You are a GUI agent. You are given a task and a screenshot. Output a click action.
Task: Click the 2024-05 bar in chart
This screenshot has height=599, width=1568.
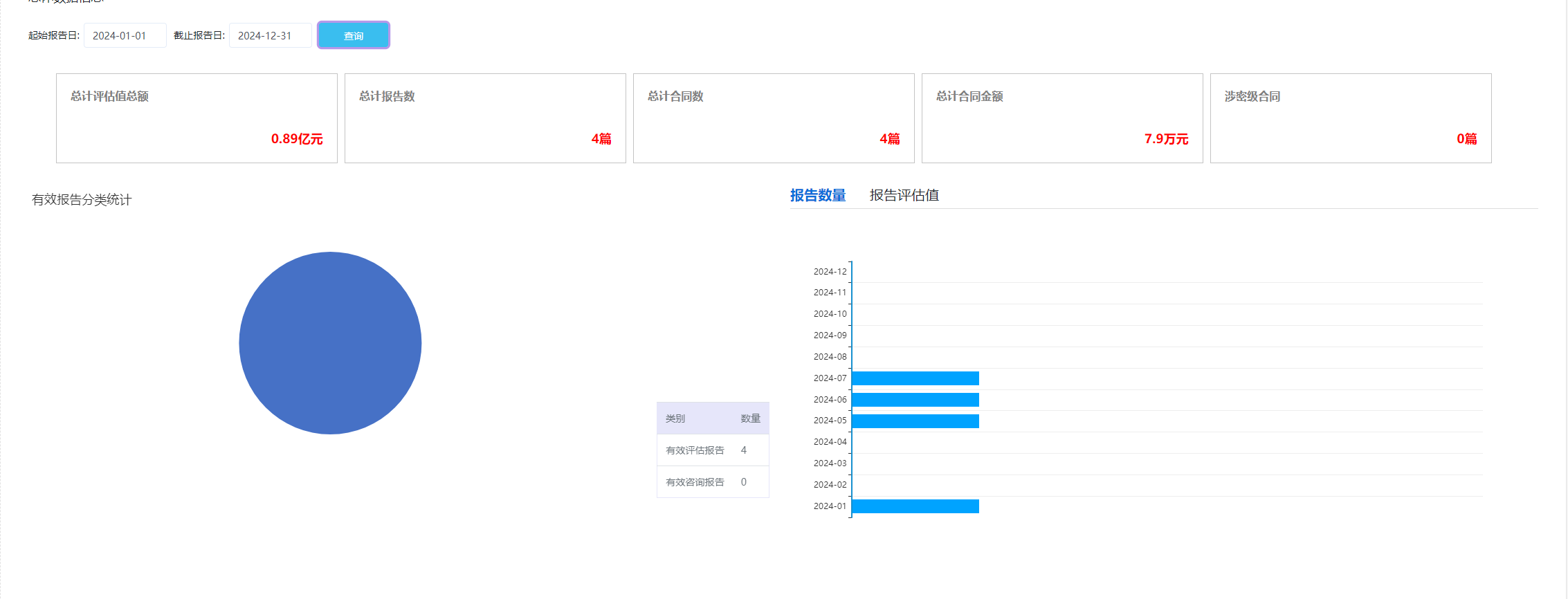click(x=915, y=421)
